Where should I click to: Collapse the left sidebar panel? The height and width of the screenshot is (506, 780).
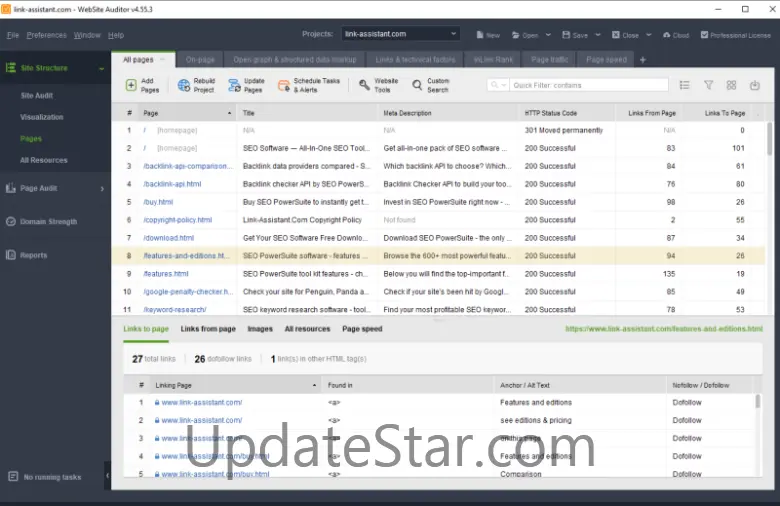[107, 476]
